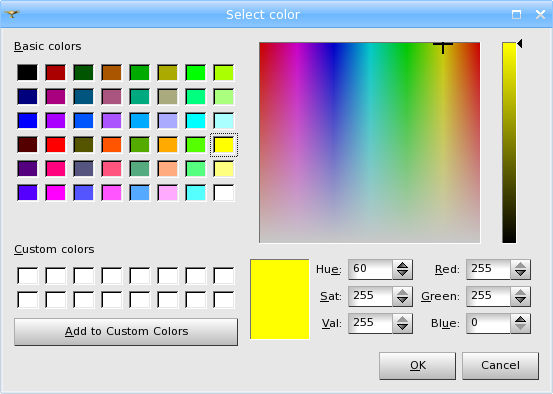The height and width of the screenshot is (394, 553).
Task: Cancel the color selection dialog
Action: [500, 366]
